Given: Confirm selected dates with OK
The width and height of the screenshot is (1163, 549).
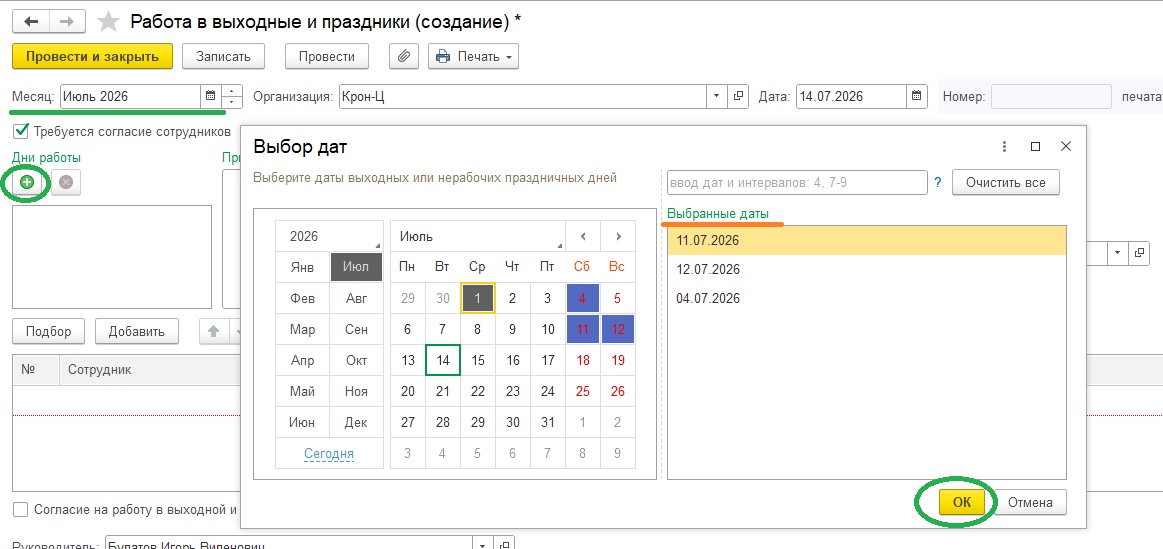Looking at the screenshot, I should [961, 502].
